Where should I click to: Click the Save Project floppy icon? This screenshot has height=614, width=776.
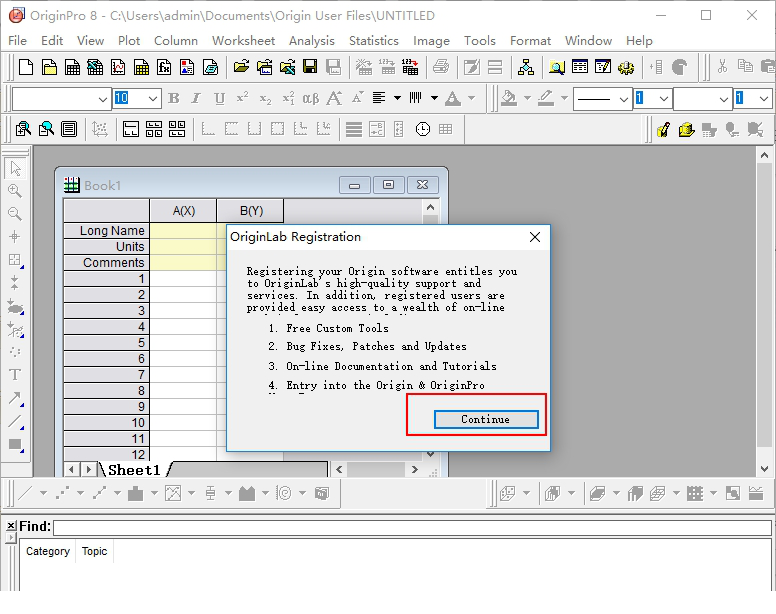(x=310, y=67)
